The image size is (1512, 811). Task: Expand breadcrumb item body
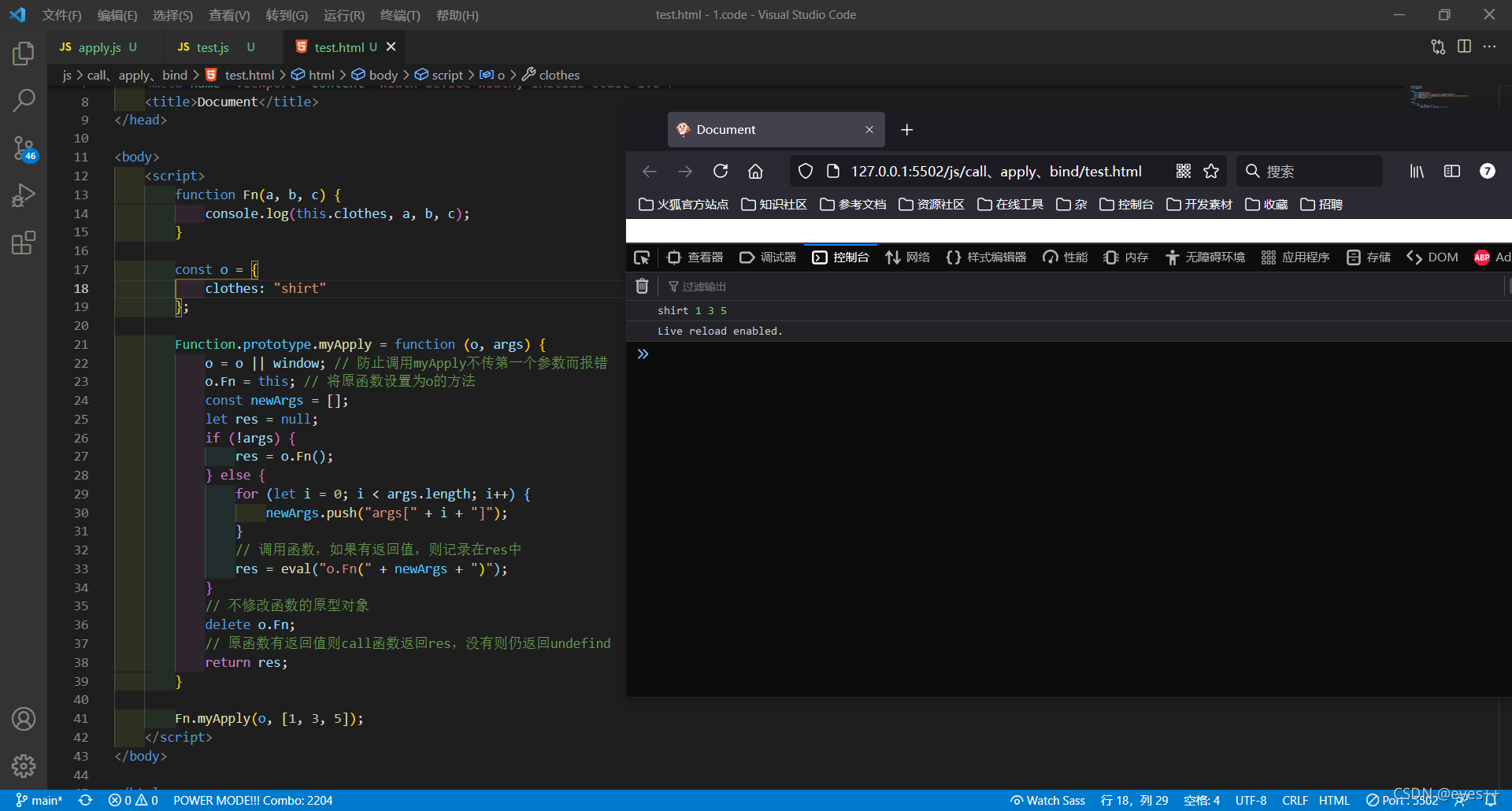[x=374, y=75]
